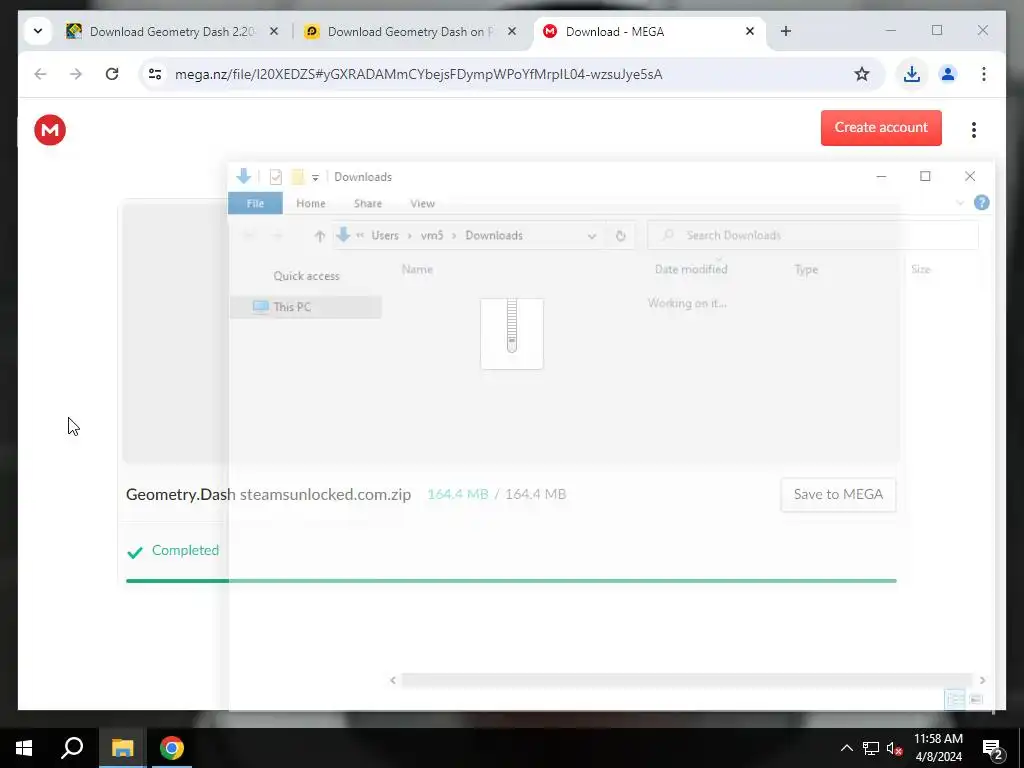Open Chrome downloads icon in toolbar
This screenshot has width=1024, height=768.
click(x=912, y=74)
